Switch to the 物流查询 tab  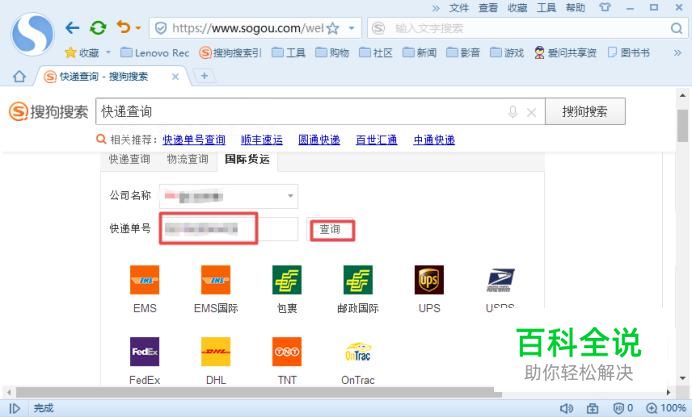click(188, 159)
